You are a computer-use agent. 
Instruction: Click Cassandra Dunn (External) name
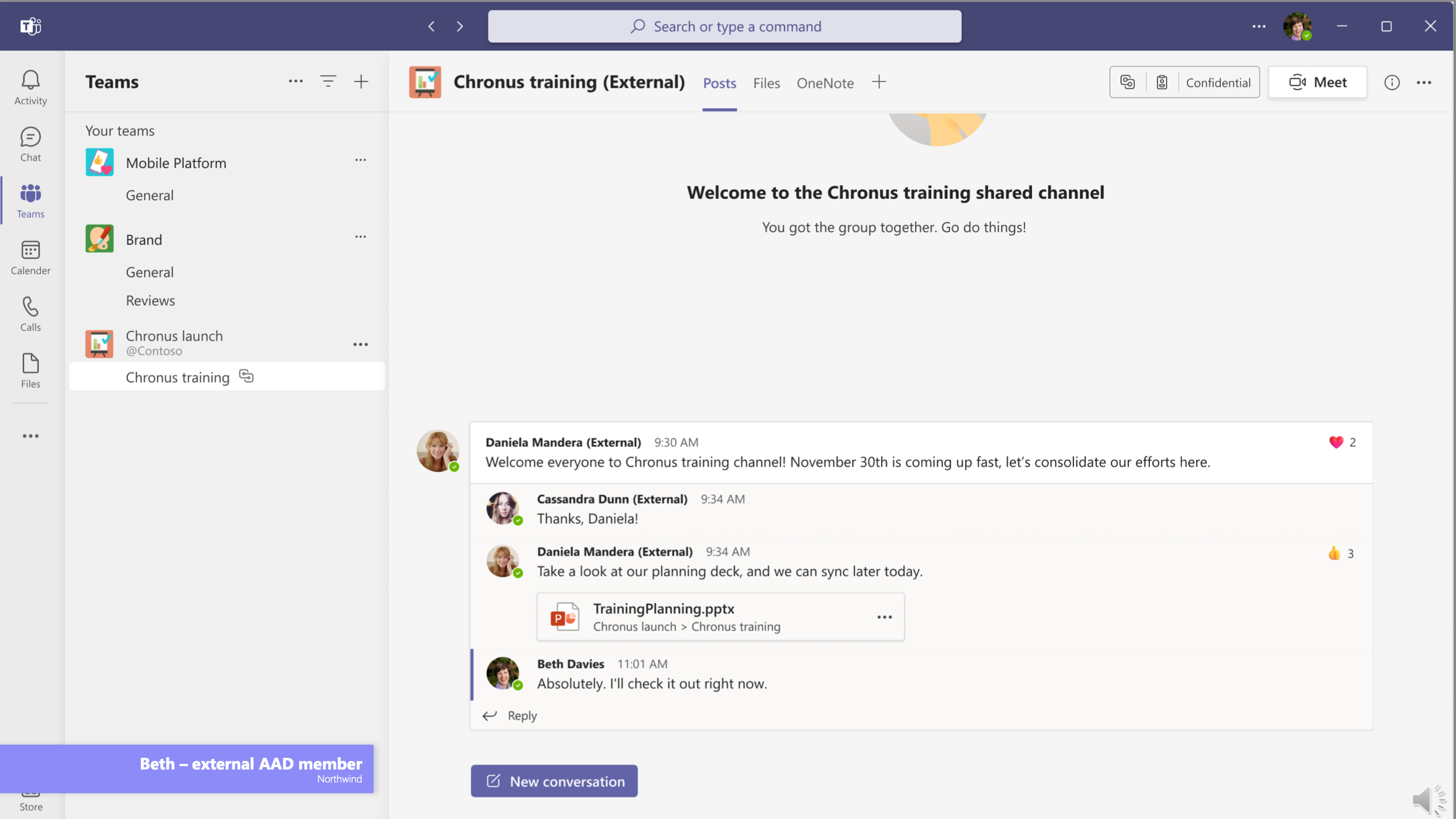click(612, 499)
